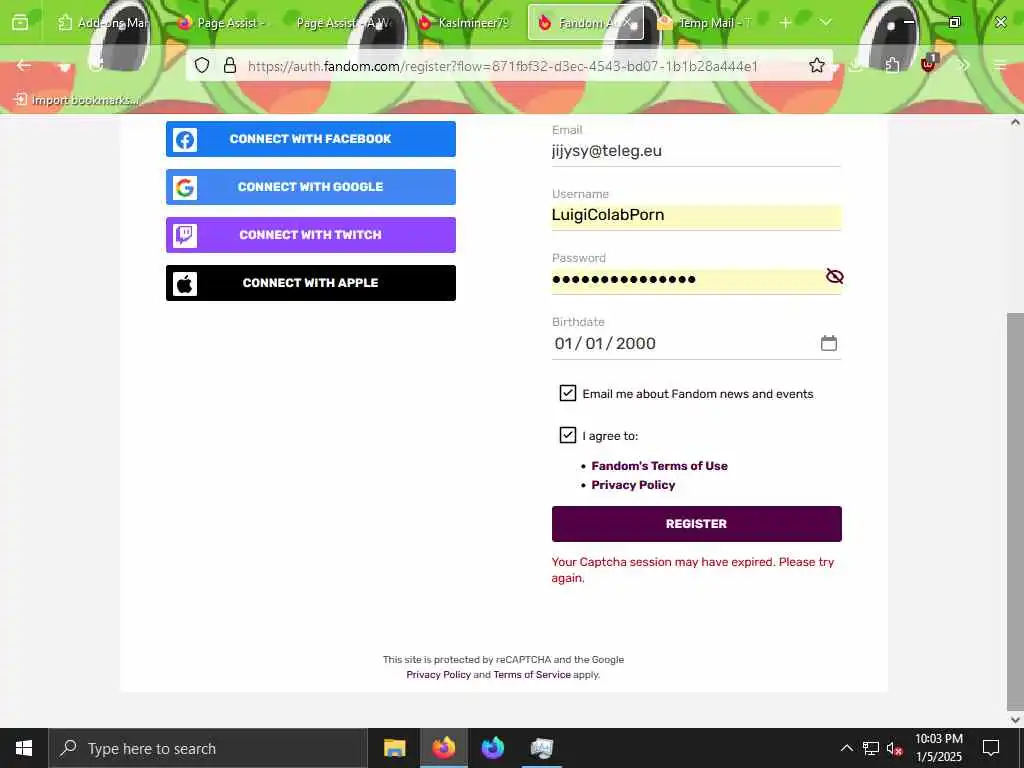The width and height of the screenshot is (1024, 768).
Task: Open Fandom's Terms of Use link
Action: (x=660, y=466)
